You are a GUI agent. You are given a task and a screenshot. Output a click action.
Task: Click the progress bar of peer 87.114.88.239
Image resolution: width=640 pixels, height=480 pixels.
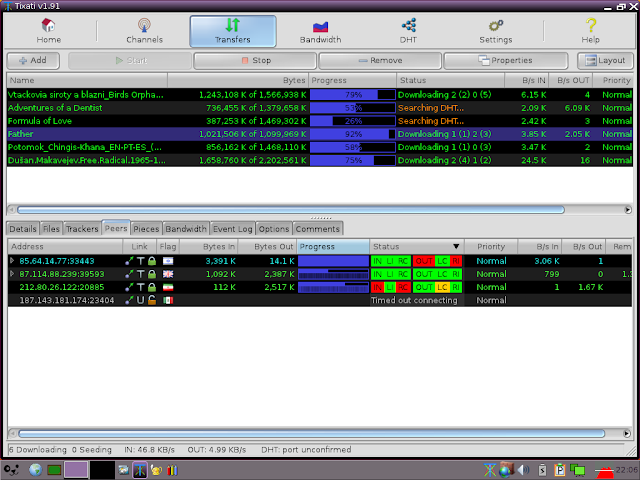(x=333, y=274)
